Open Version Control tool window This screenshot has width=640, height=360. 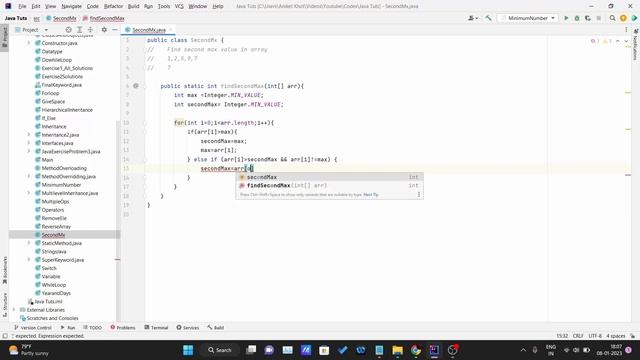33,327
